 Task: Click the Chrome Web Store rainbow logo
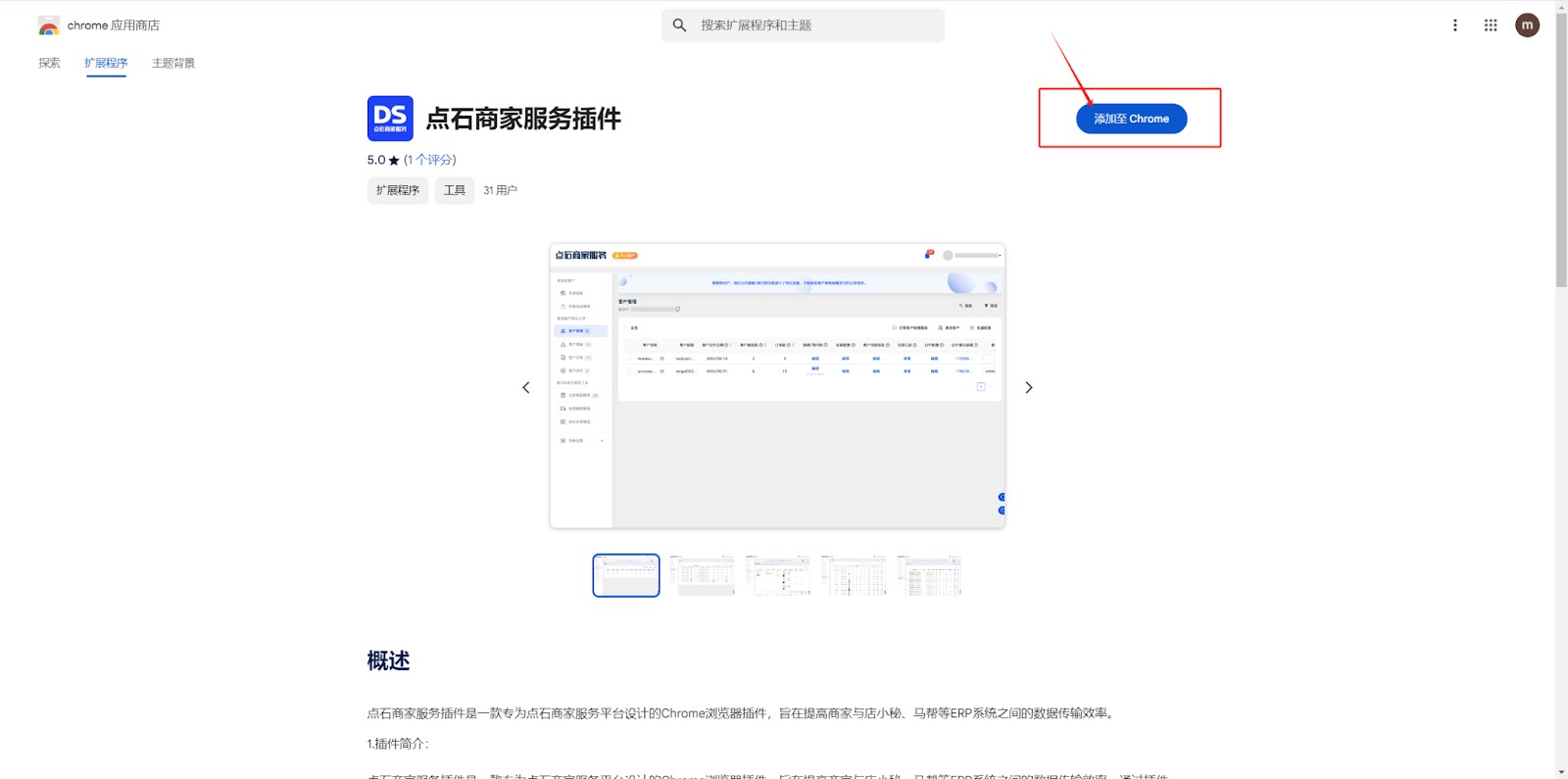[49, 25]
